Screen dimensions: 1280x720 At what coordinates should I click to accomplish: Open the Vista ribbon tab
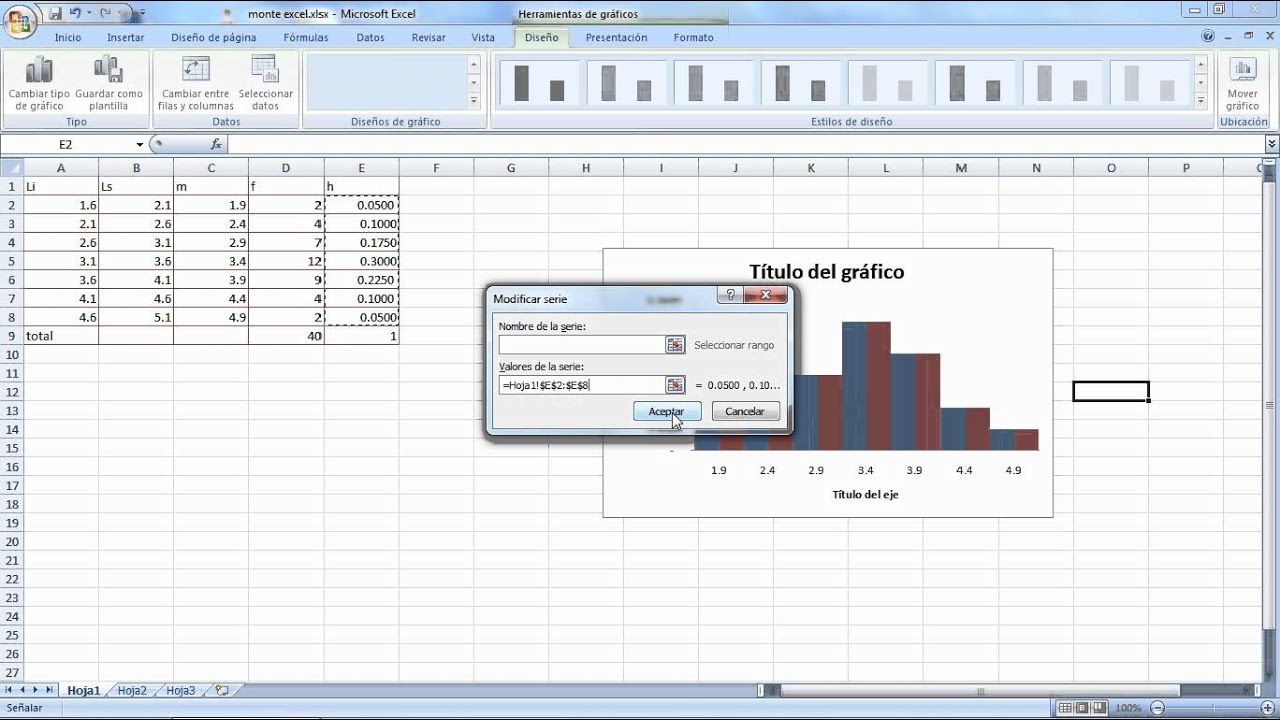(x=483, y=37)
